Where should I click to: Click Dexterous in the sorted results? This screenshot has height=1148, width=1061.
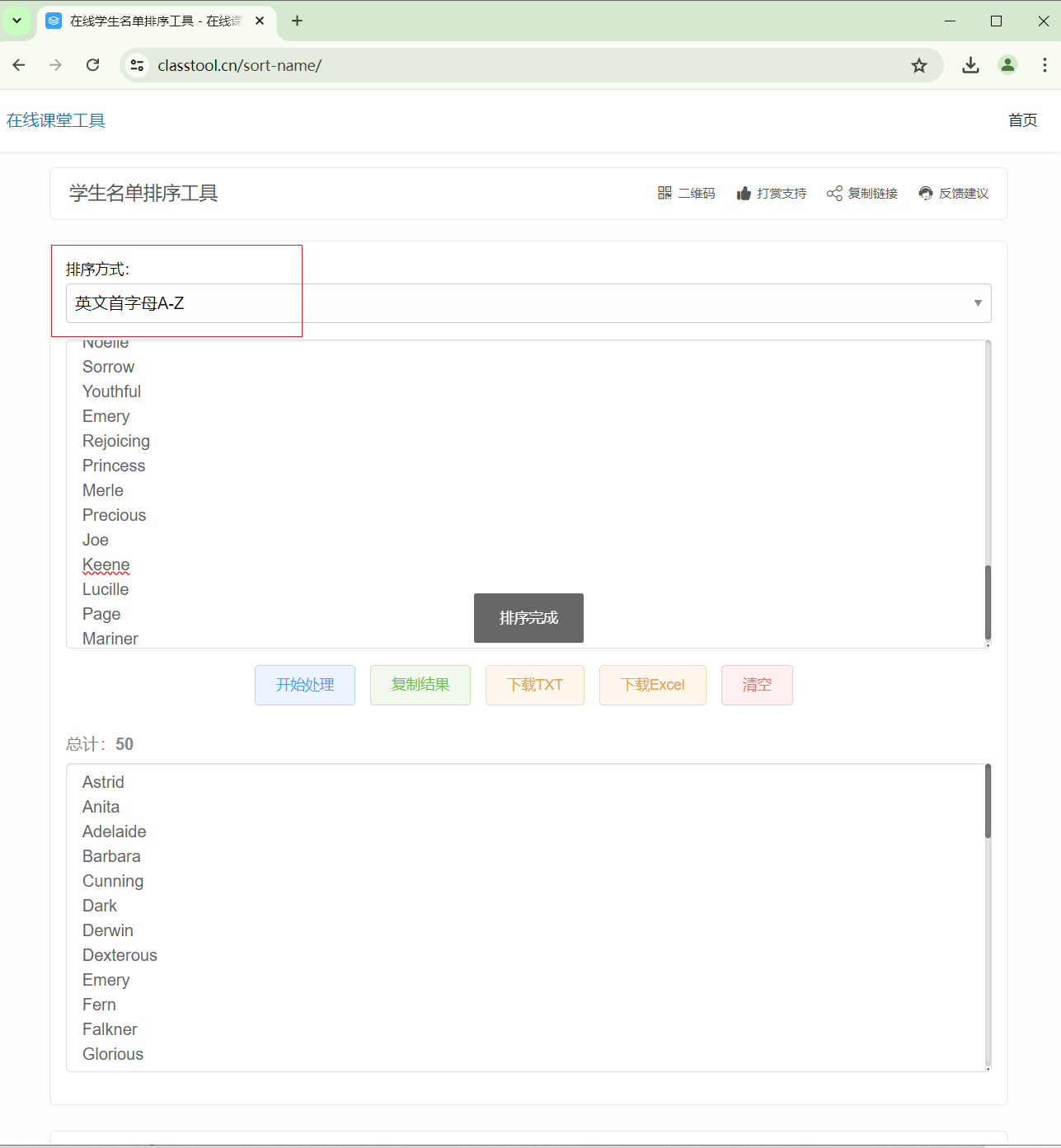120,955
